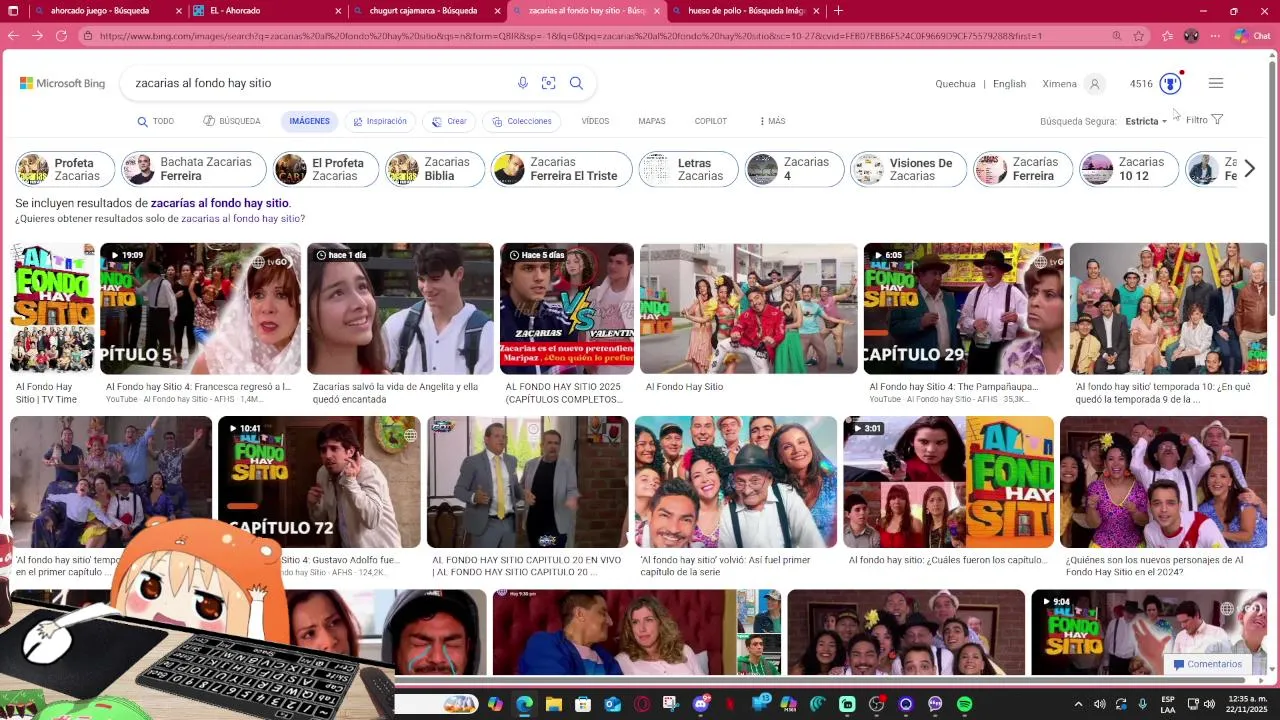This screenshot has width=1280, height=720.
Task: Open the VÍDEOS tab
Action: [595, 121]
